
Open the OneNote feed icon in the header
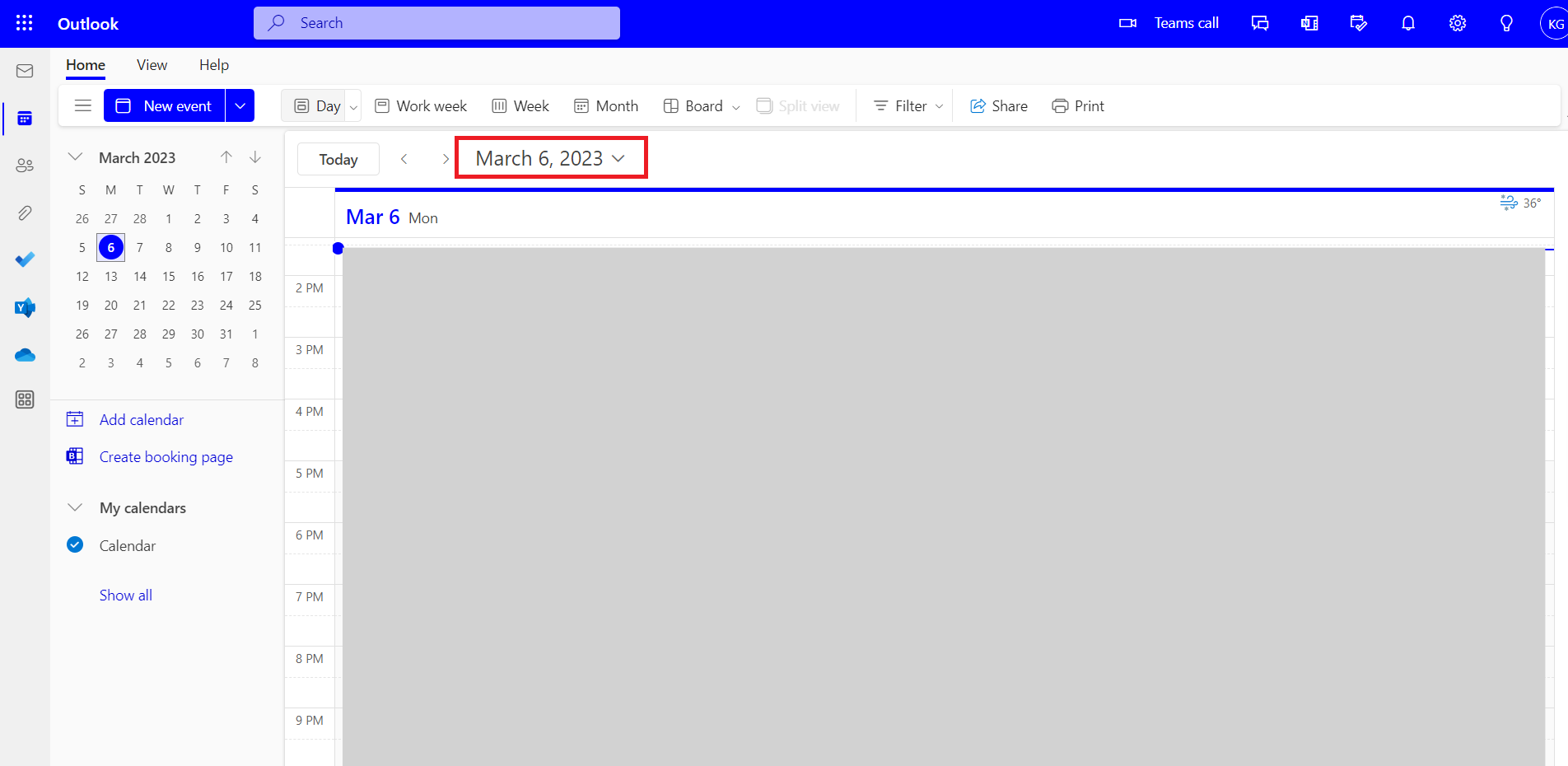pyautogui.click(x=1309, y=23)
